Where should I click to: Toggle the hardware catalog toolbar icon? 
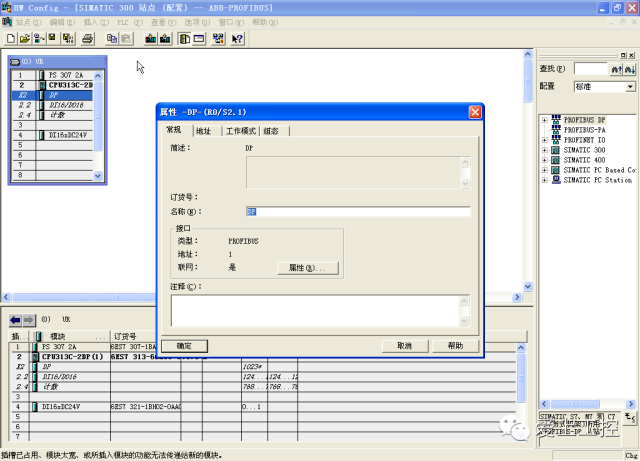coord(184,39)
